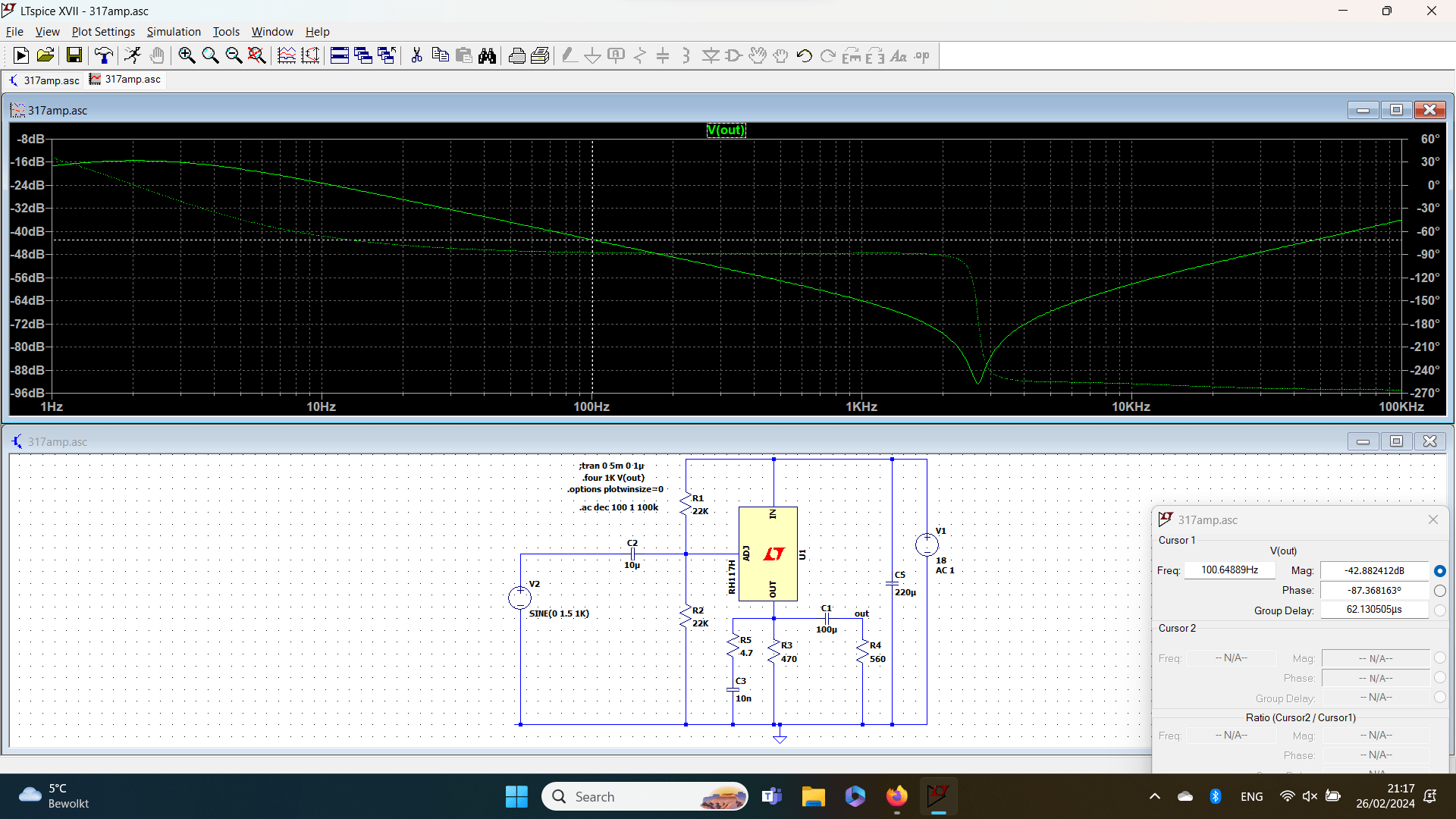1456x819 pixels.
Task: Click the Paste clipboard icon
Action: pos(463,55)
